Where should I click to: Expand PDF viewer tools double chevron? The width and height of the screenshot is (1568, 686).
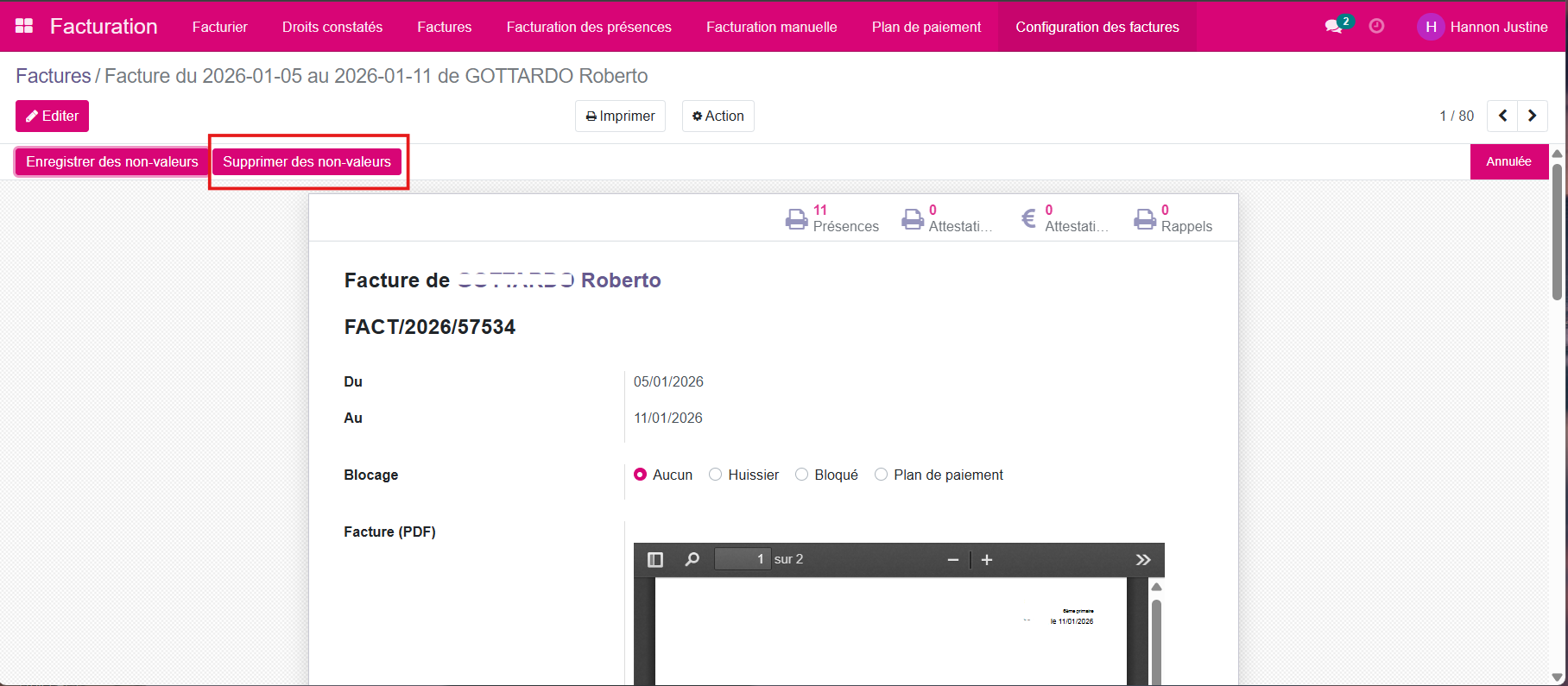1143,559
